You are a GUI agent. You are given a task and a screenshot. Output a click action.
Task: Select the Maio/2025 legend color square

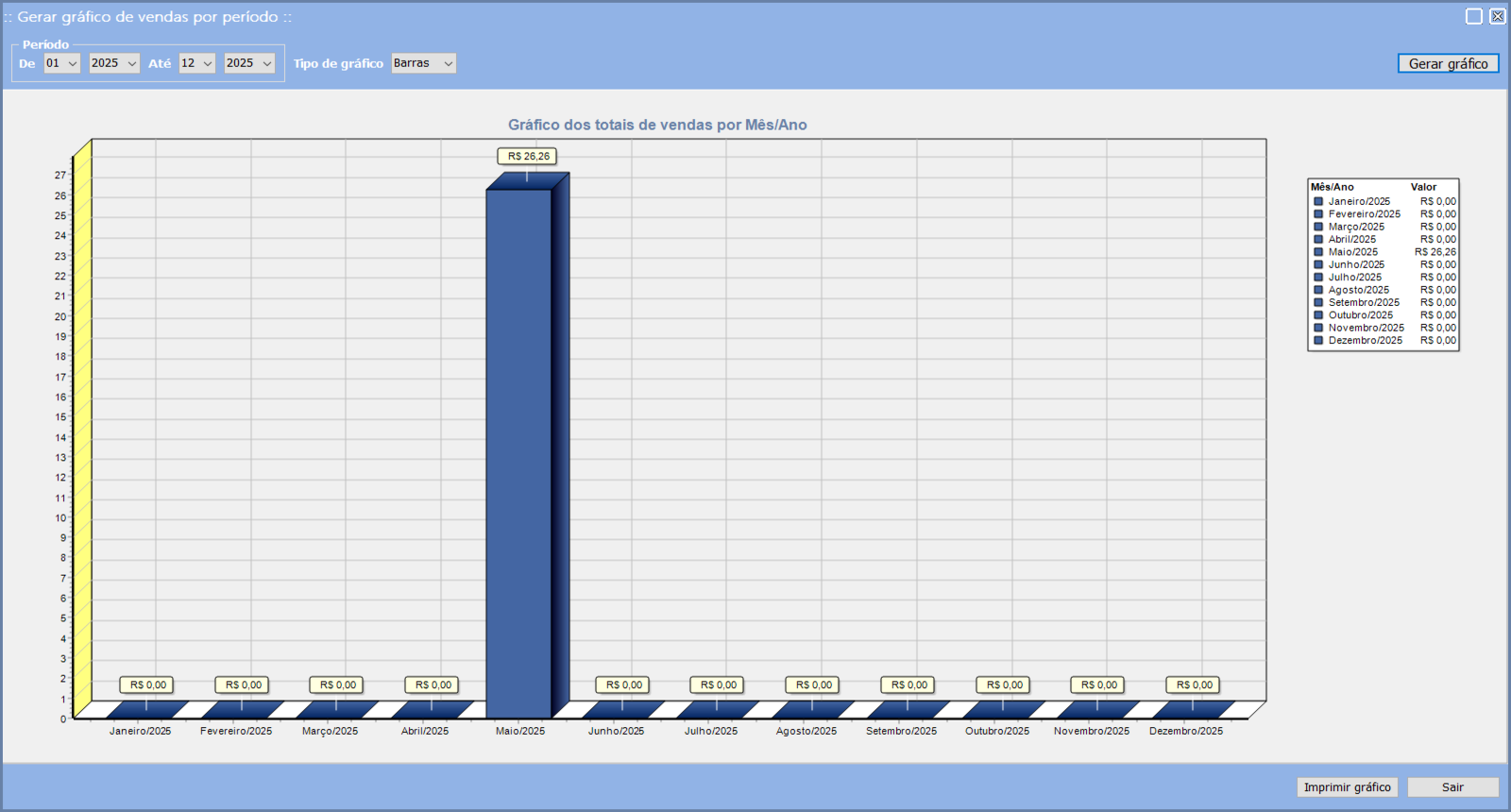1318,252
